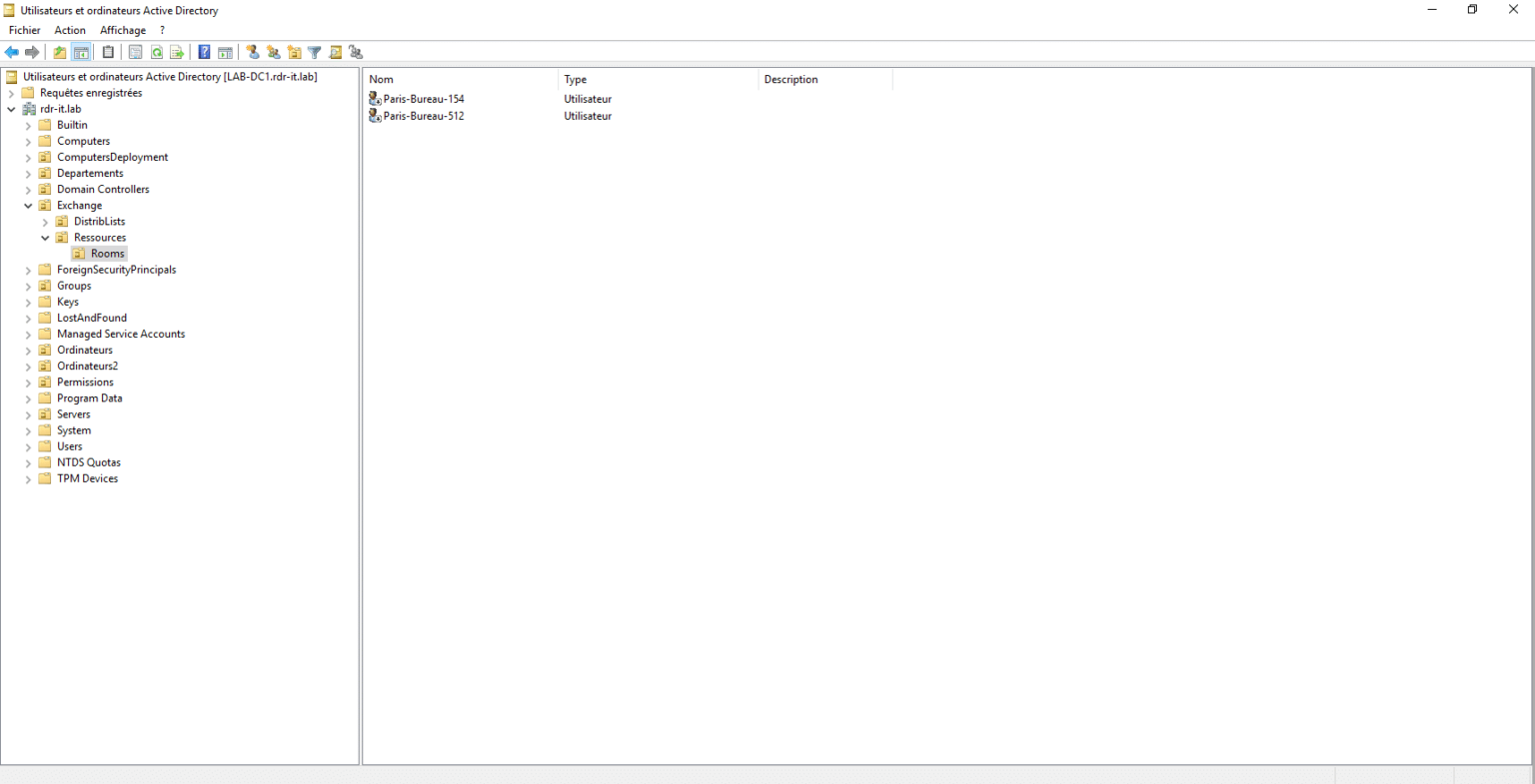Image resolution: width=1535 pixels, height=784 pixels.
Task: Collapse the Exchange container
Action: click(28, 205)
